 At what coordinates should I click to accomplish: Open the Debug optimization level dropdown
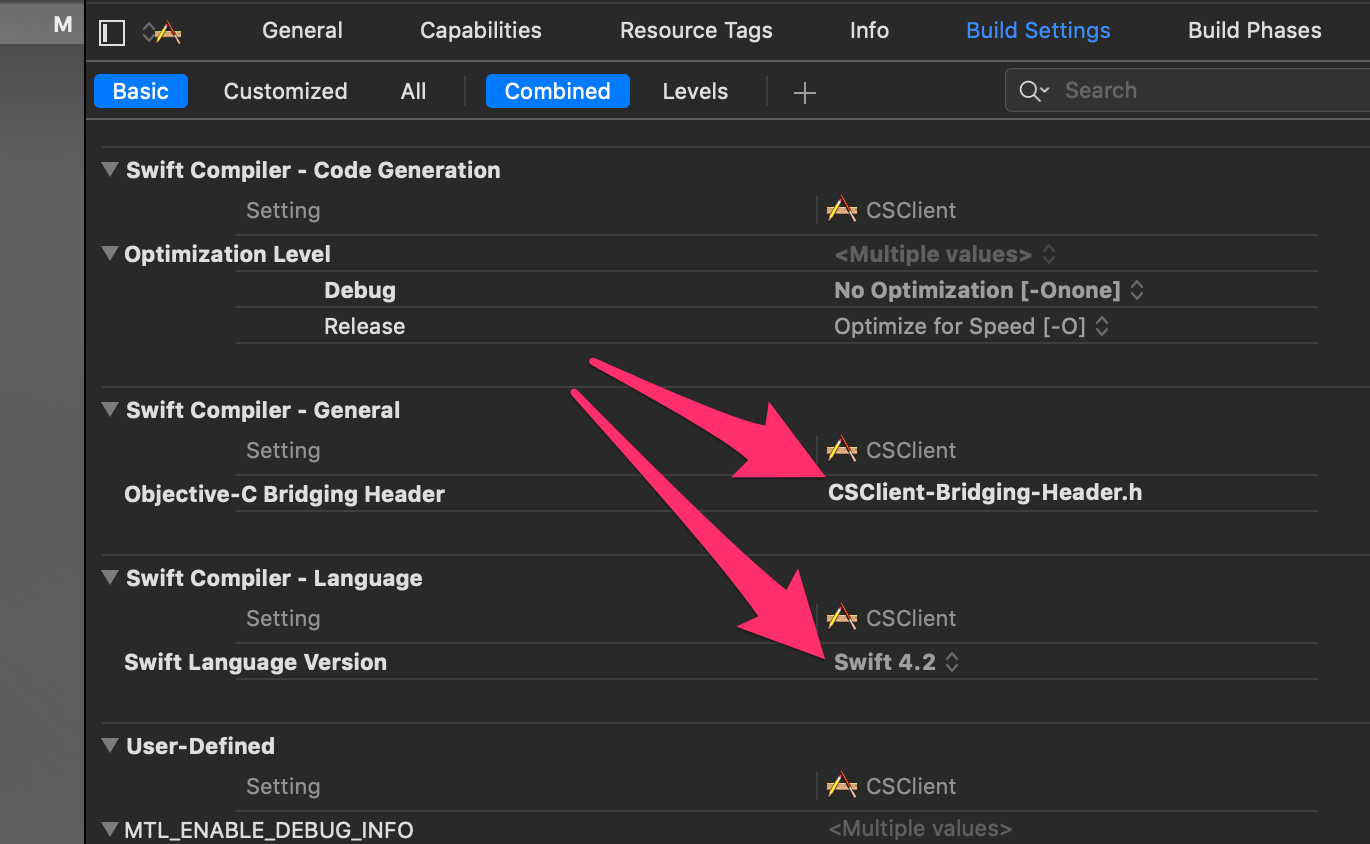(1137, 289)
